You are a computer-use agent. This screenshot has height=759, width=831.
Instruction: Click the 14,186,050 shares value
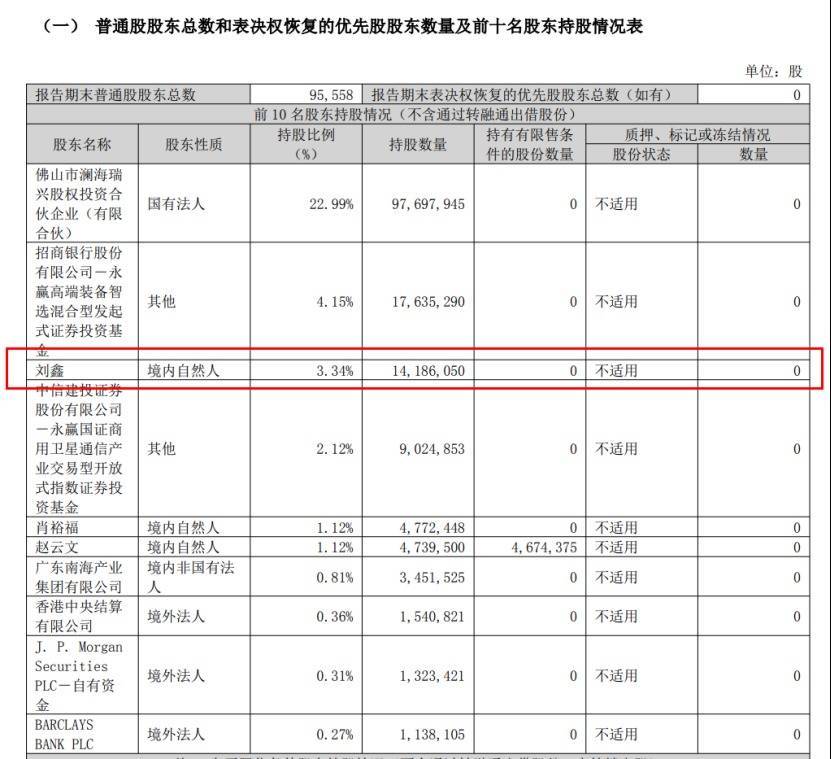[x=427, y=371]
